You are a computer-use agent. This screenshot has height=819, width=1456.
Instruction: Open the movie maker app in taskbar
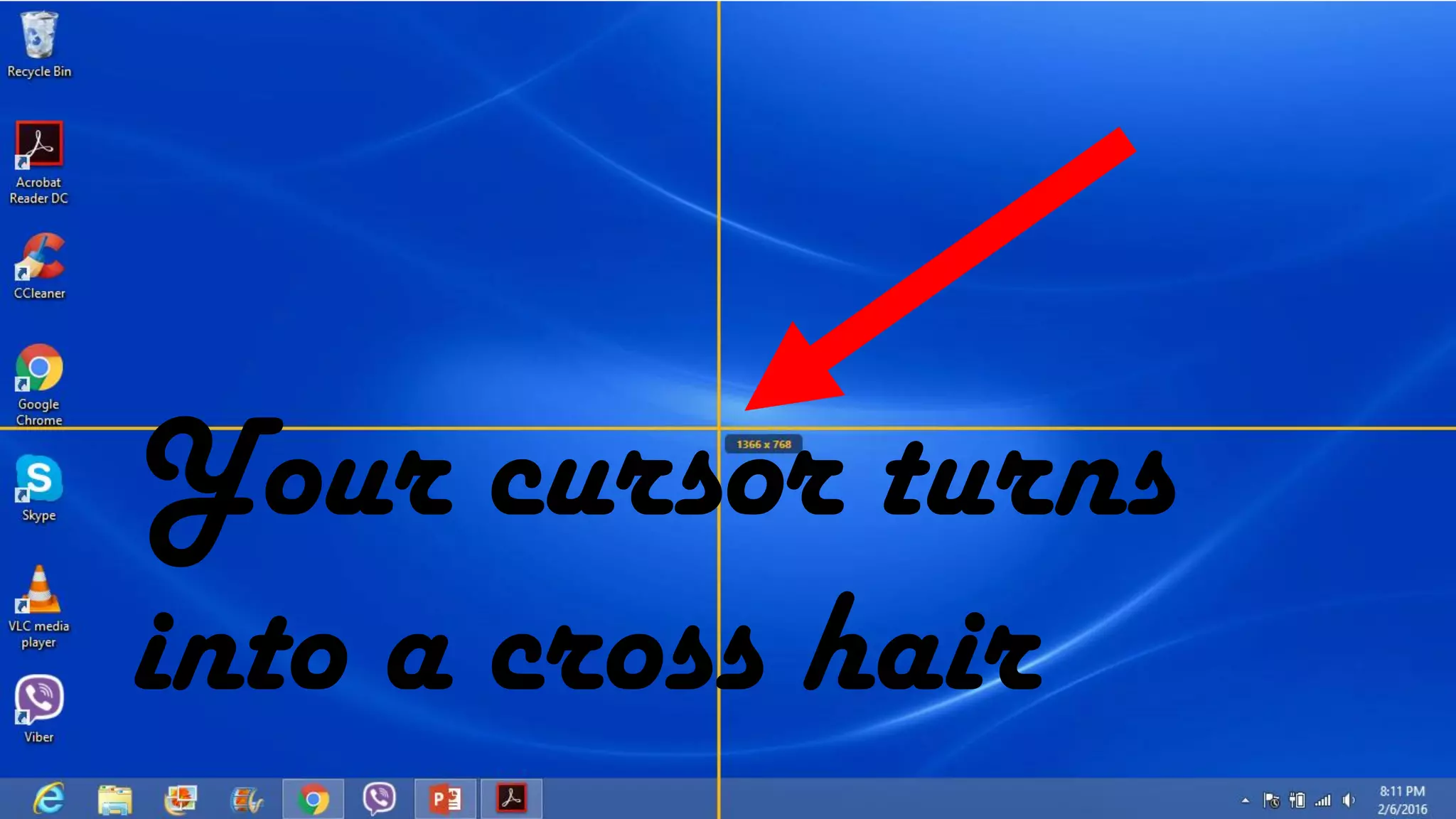coord(247,799)
